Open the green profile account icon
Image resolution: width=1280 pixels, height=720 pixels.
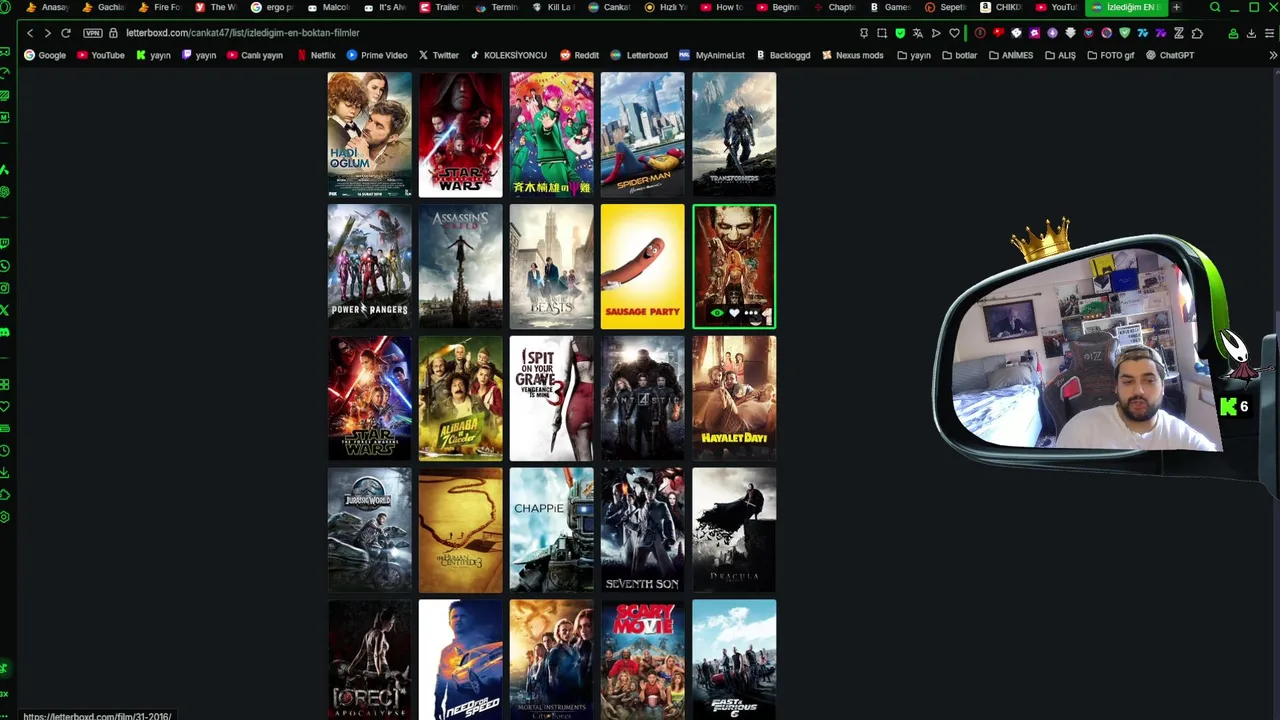click(x=1233, y=33)
